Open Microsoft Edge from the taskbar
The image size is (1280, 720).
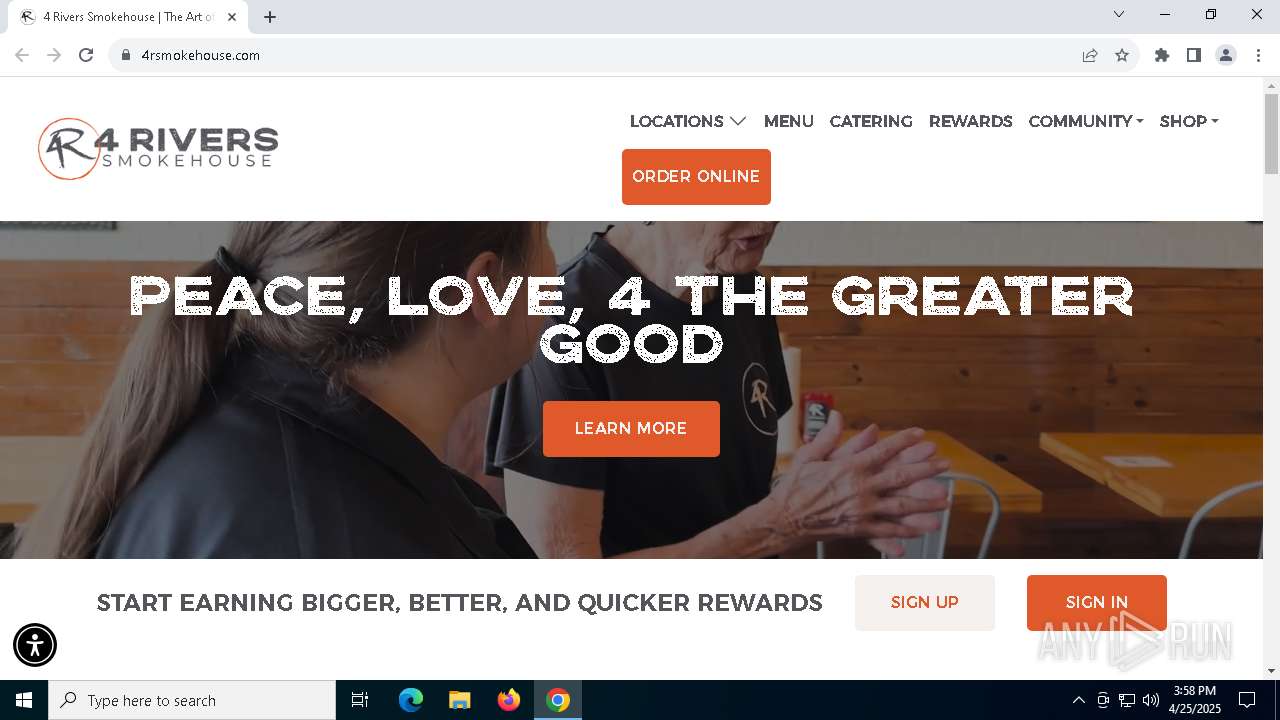point(411,700)
